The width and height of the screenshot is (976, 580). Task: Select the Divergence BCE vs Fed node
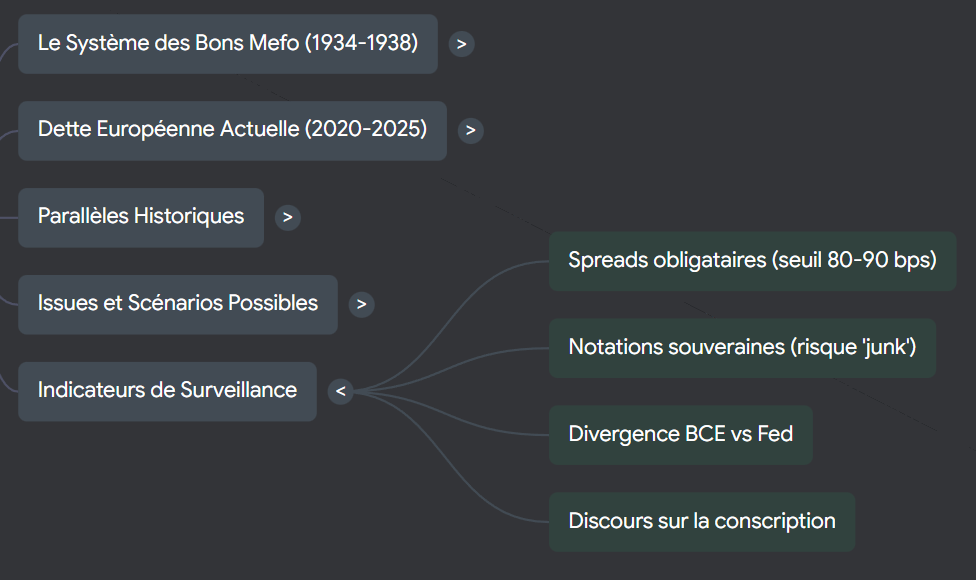680,435
